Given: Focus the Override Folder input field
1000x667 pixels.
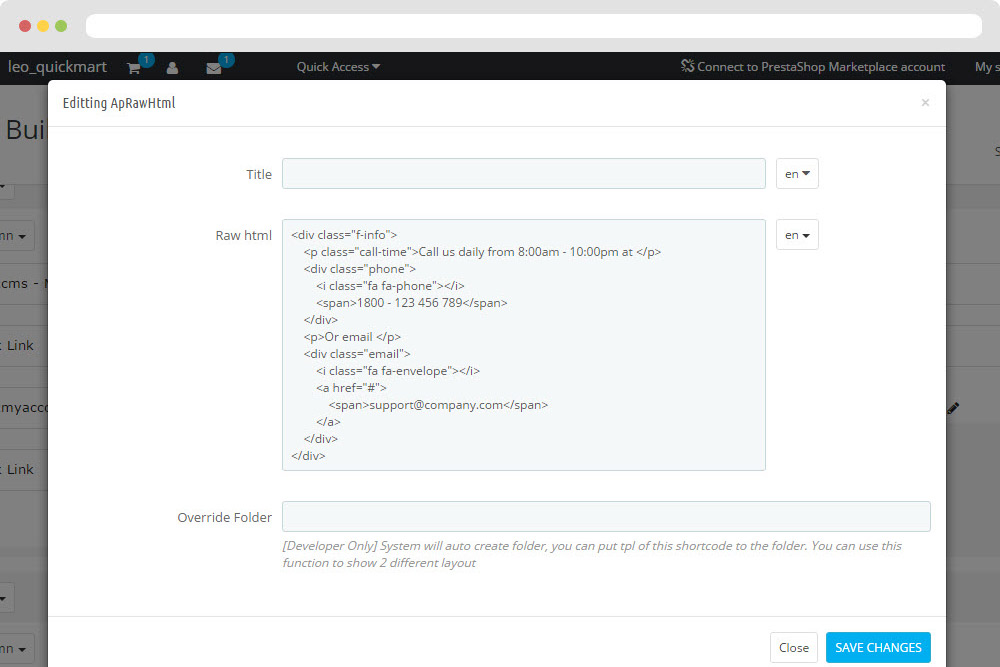Looking at the screenshot, I should (x=605, y=517).
